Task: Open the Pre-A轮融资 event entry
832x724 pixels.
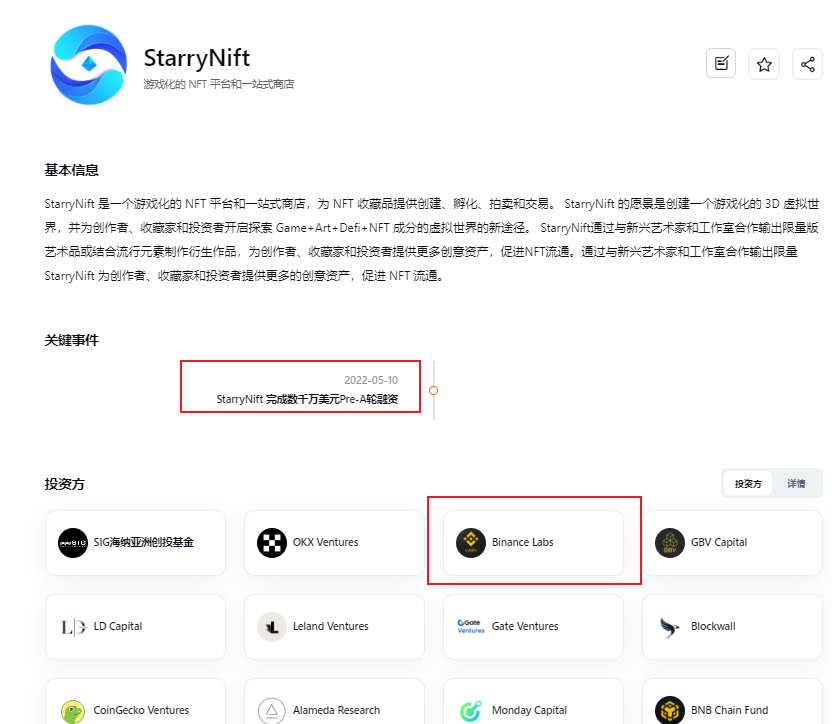Action: point(307,399)
